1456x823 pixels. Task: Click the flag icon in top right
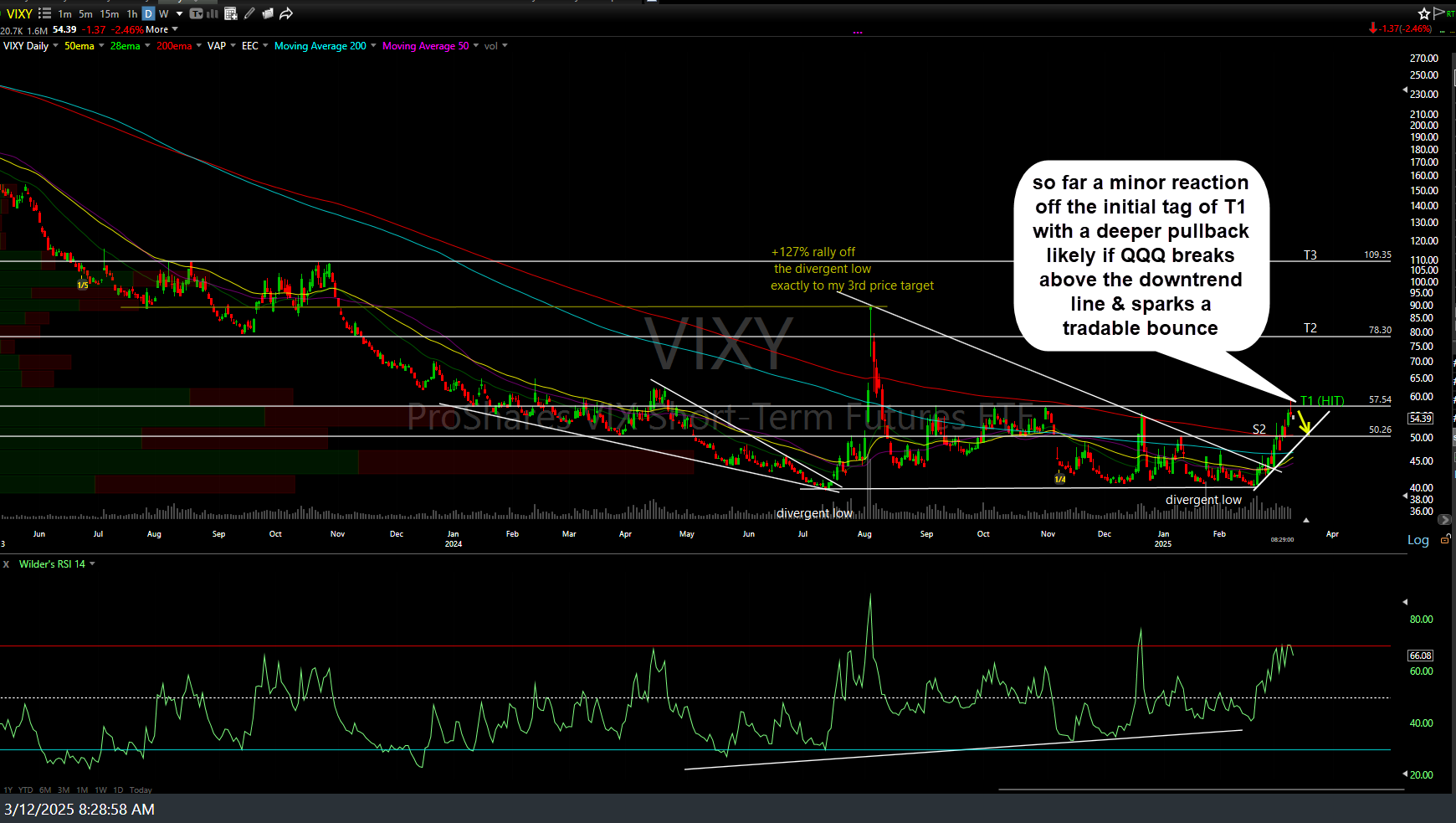(1439, 13)
